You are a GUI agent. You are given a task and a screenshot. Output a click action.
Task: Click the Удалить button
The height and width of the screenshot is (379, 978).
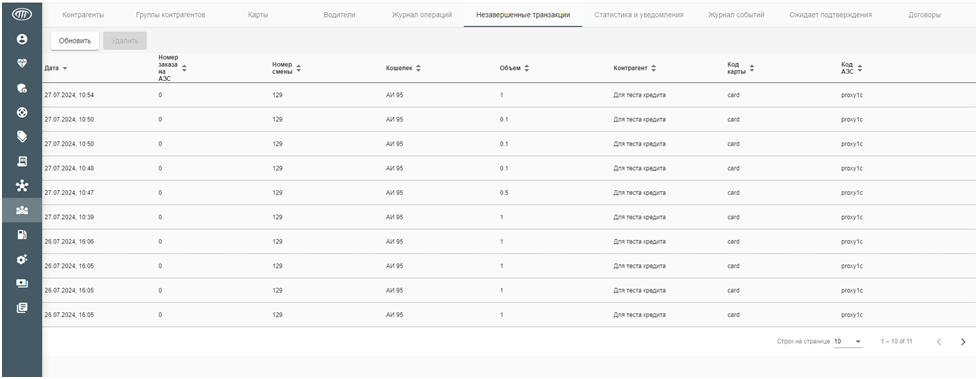[x=125, y=41]
